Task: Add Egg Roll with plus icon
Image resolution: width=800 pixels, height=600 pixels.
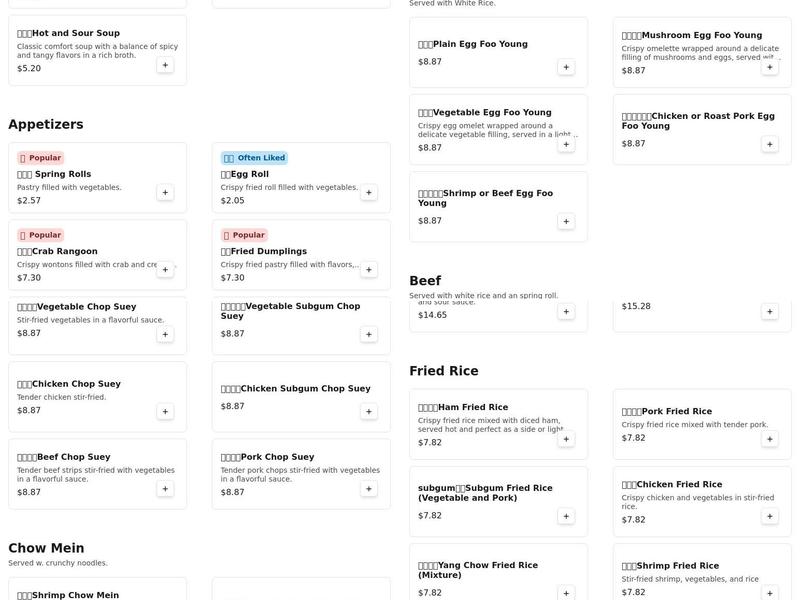Action: 369,193
